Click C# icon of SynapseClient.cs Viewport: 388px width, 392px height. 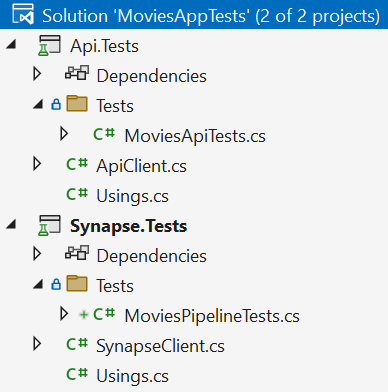pos(77,344)
